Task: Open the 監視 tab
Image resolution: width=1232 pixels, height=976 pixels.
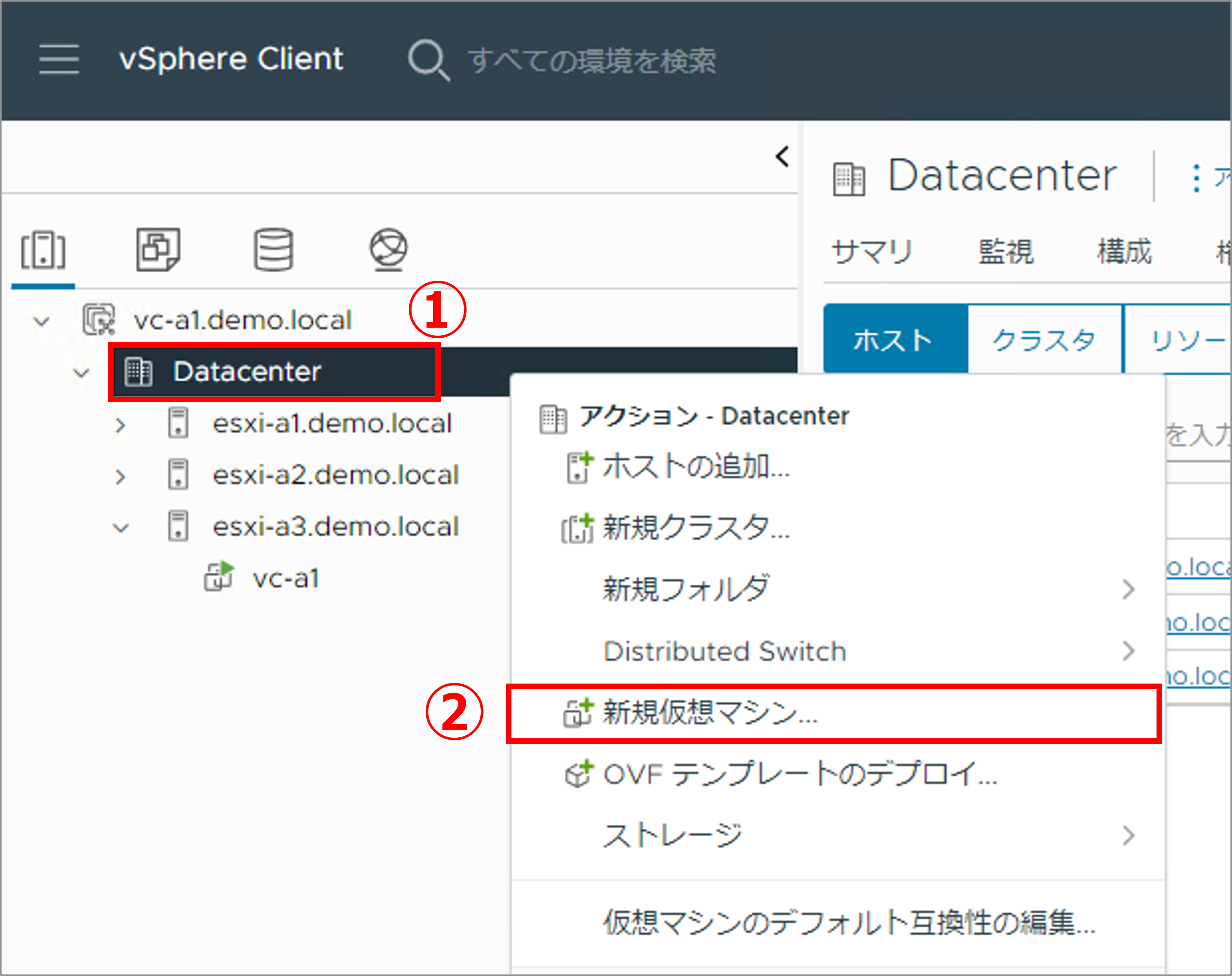Action: point(1006,252)
